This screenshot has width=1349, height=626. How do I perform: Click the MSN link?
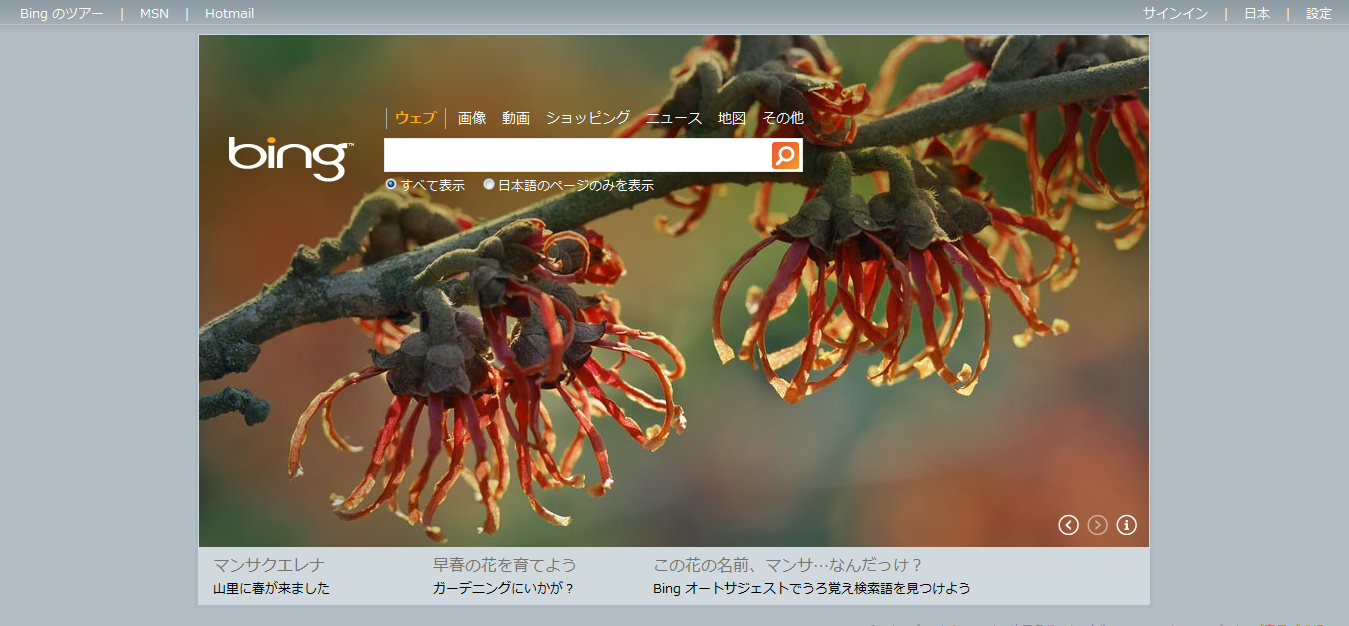tap(154, 14)
